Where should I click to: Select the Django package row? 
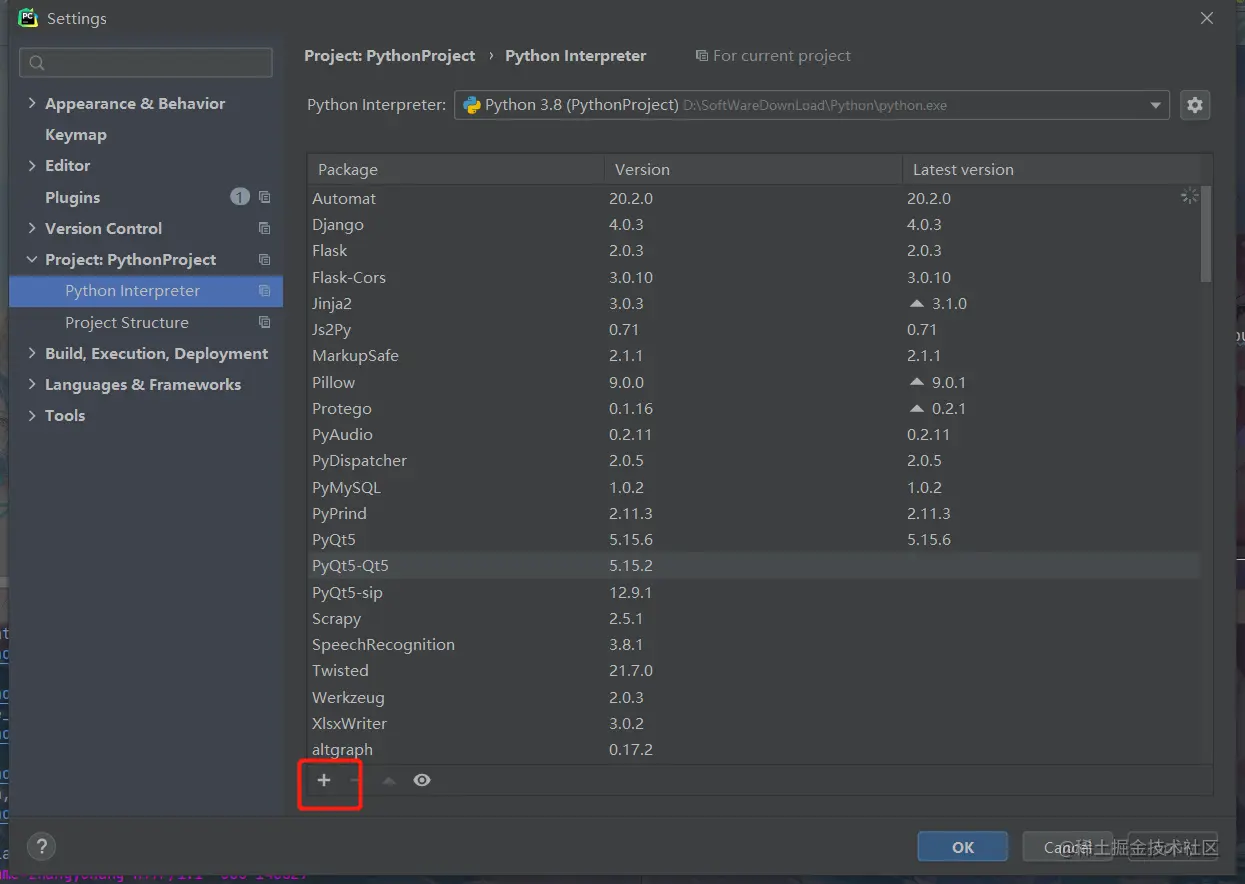coord(754,224)
